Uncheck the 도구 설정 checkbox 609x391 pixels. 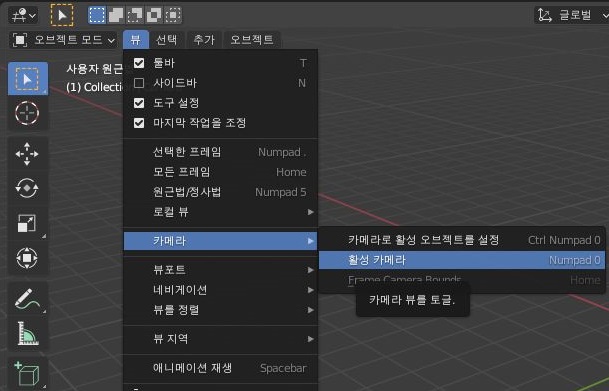tap(139, 103)
